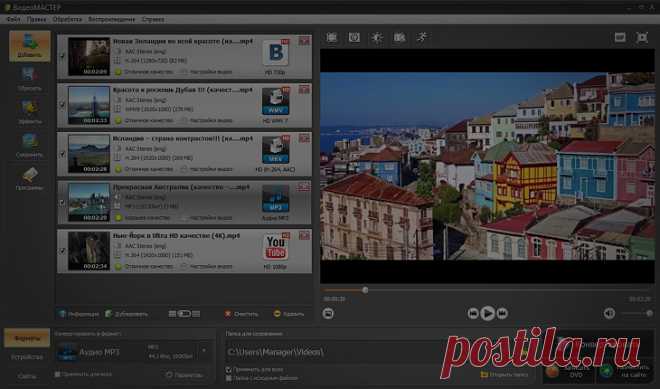Click the WMV format icon of the Дубай video

coord(276,101)
